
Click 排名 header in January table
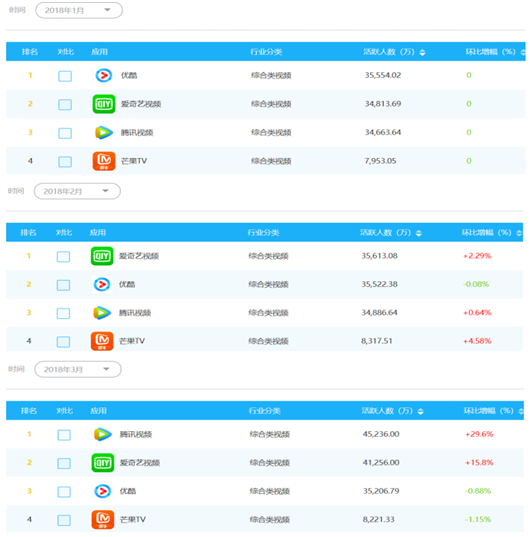tap(30, 52)
